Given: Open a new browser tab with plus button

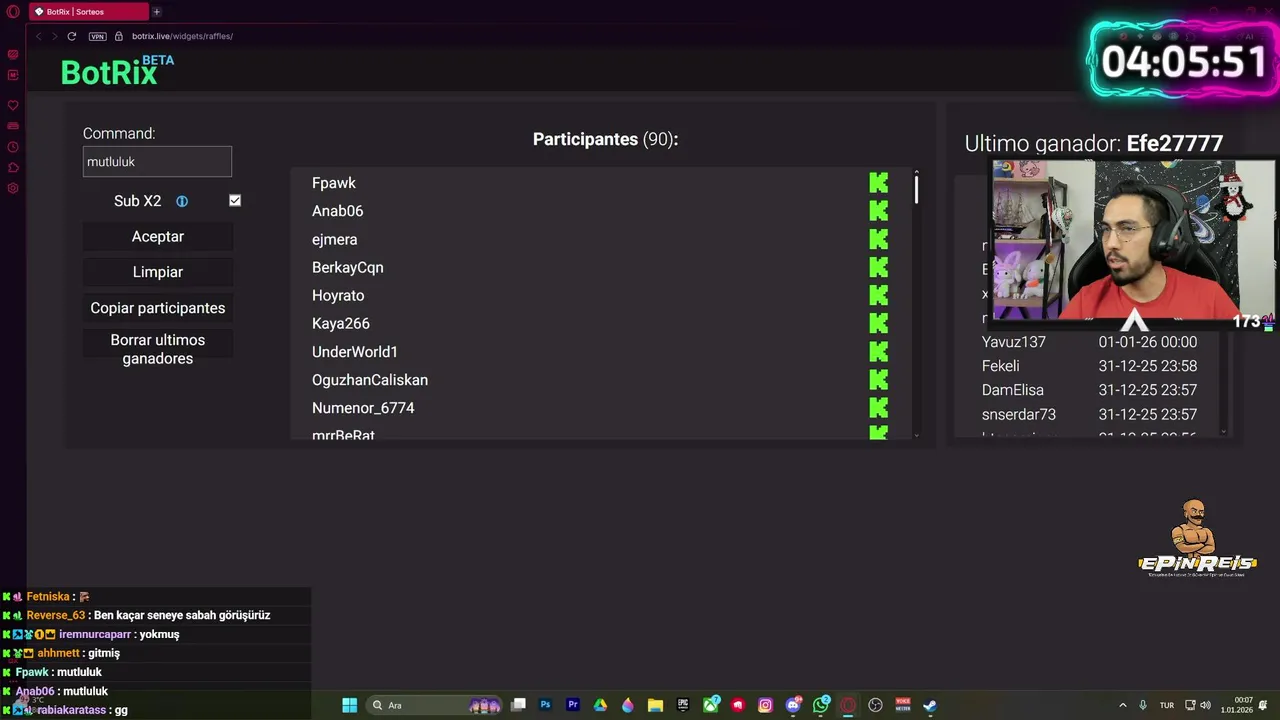Looking at the screenshot, I should click(156, 12).
